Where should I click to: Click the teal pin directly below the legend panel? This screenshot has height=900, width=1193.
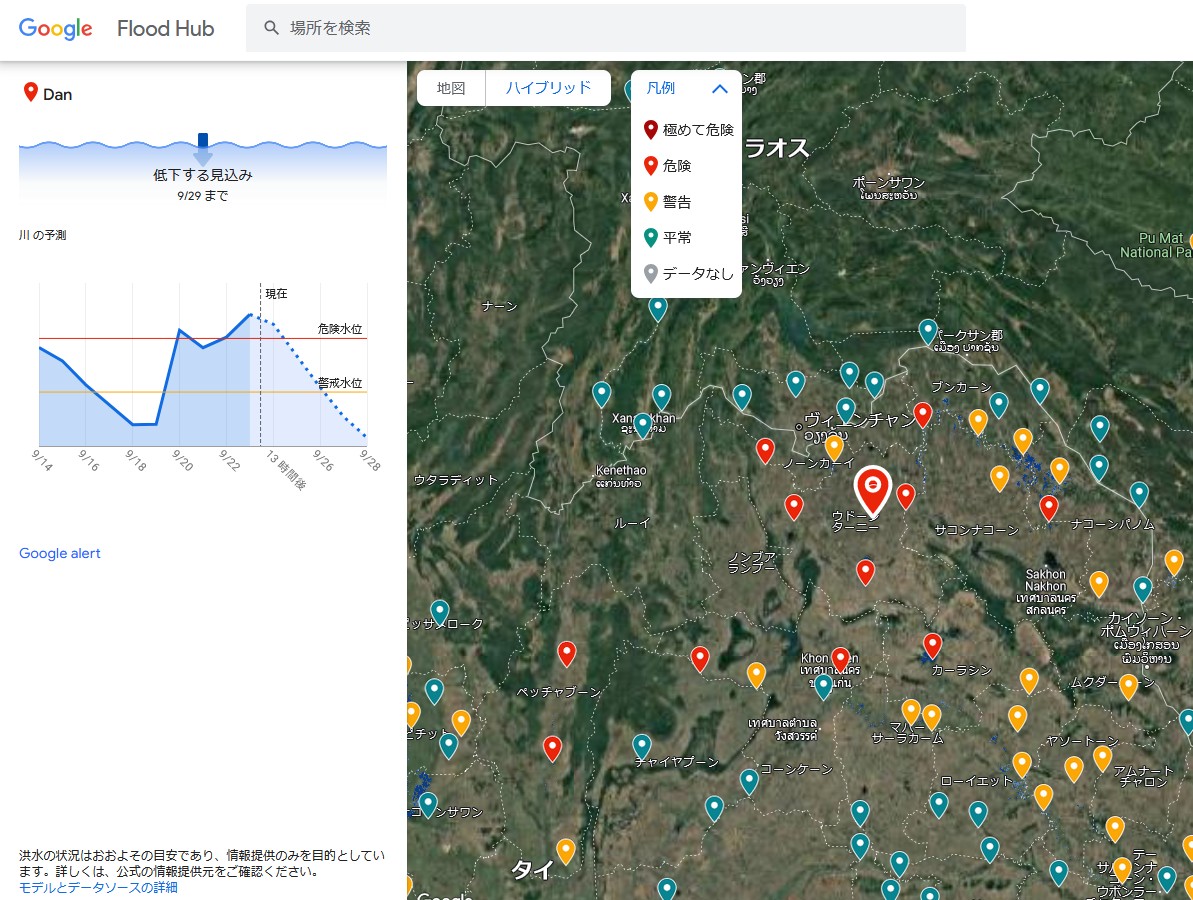[x=658, y=309]
